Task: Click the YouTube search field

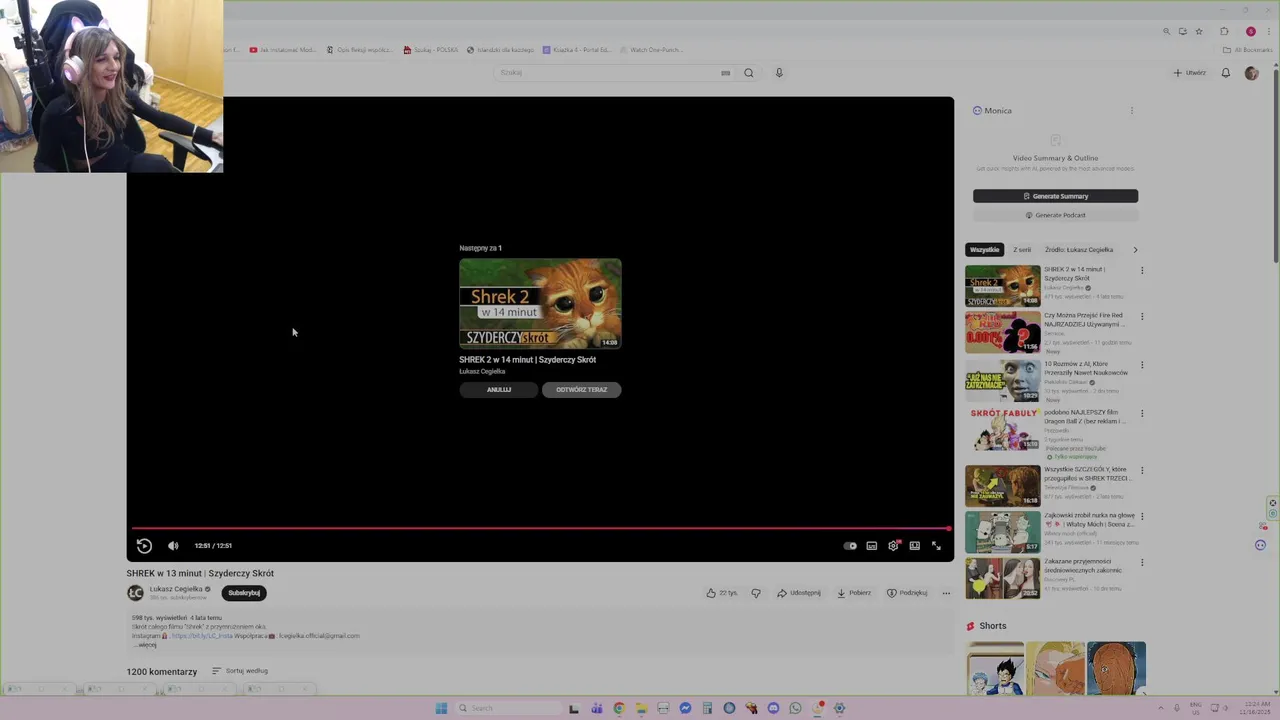Action: coord(612,73)
